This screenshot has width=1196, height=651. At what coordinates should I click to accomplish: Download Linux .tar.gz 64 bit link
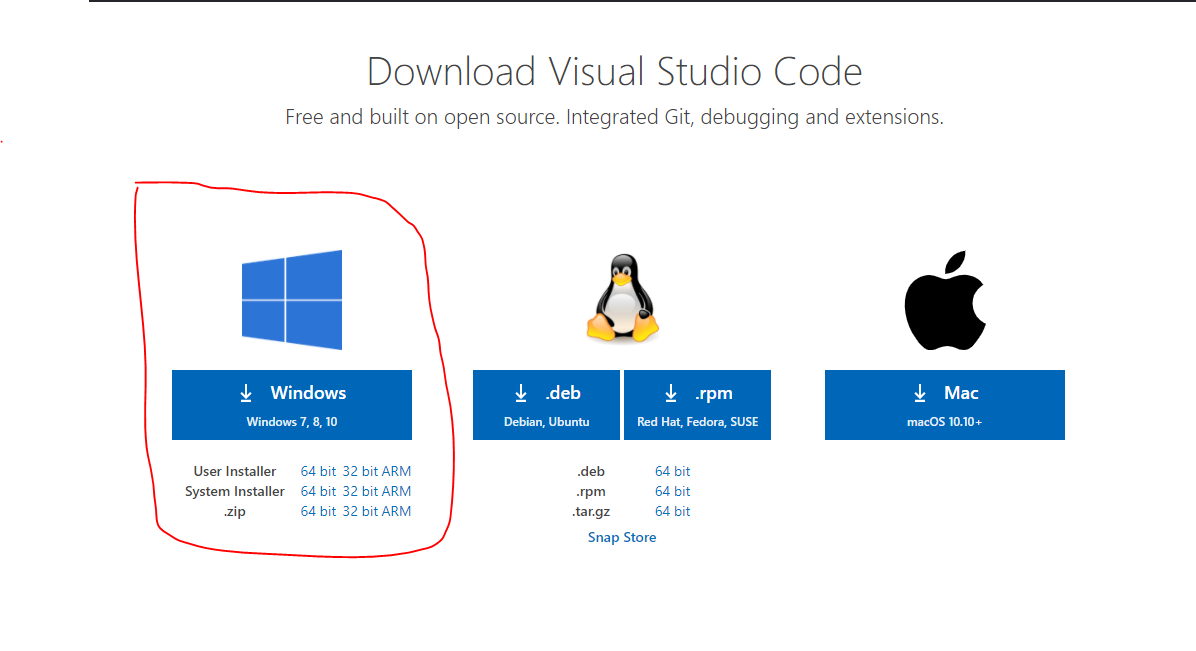673,511
